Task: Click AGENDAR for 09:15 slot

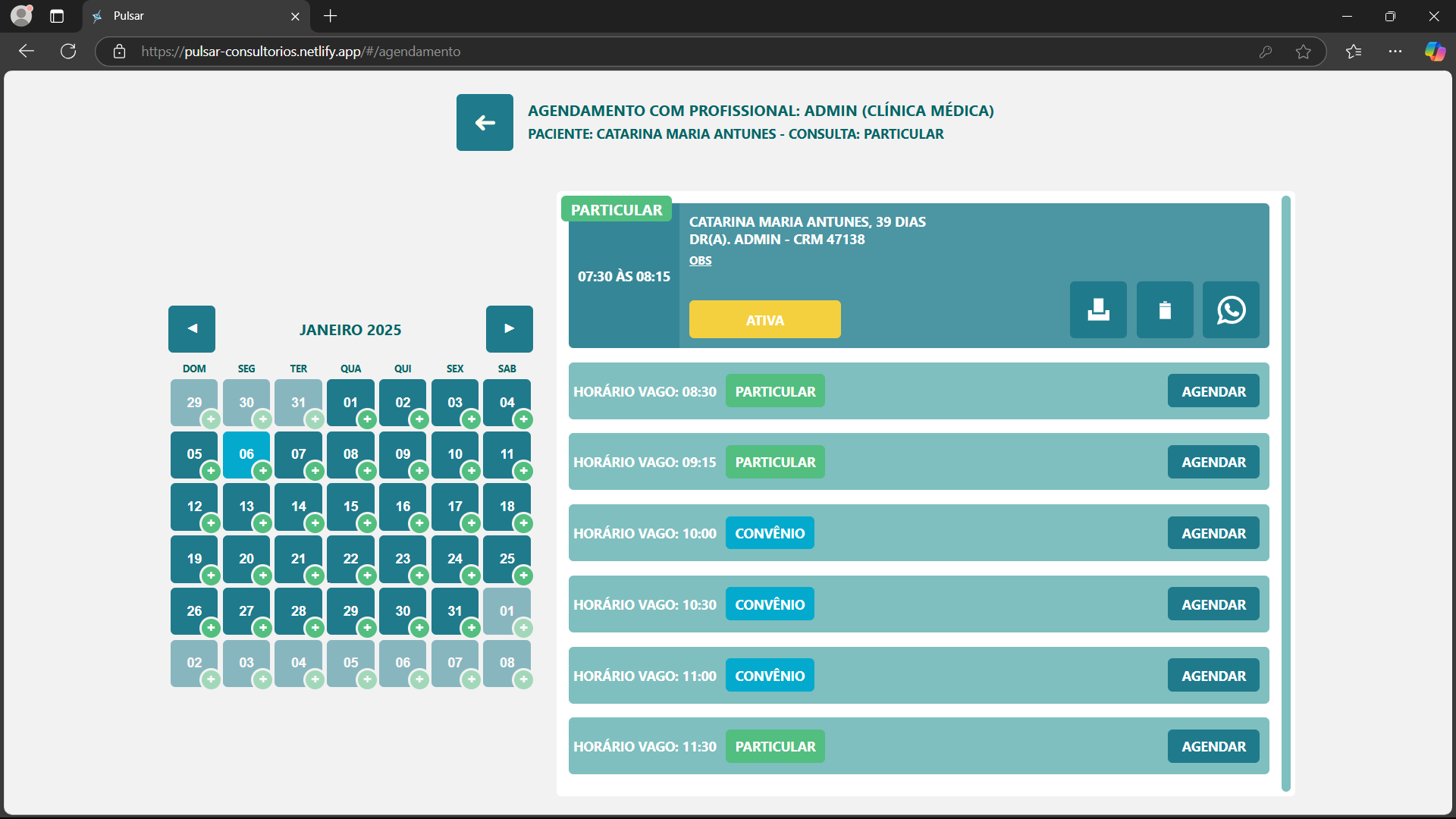Action: 1213,462
